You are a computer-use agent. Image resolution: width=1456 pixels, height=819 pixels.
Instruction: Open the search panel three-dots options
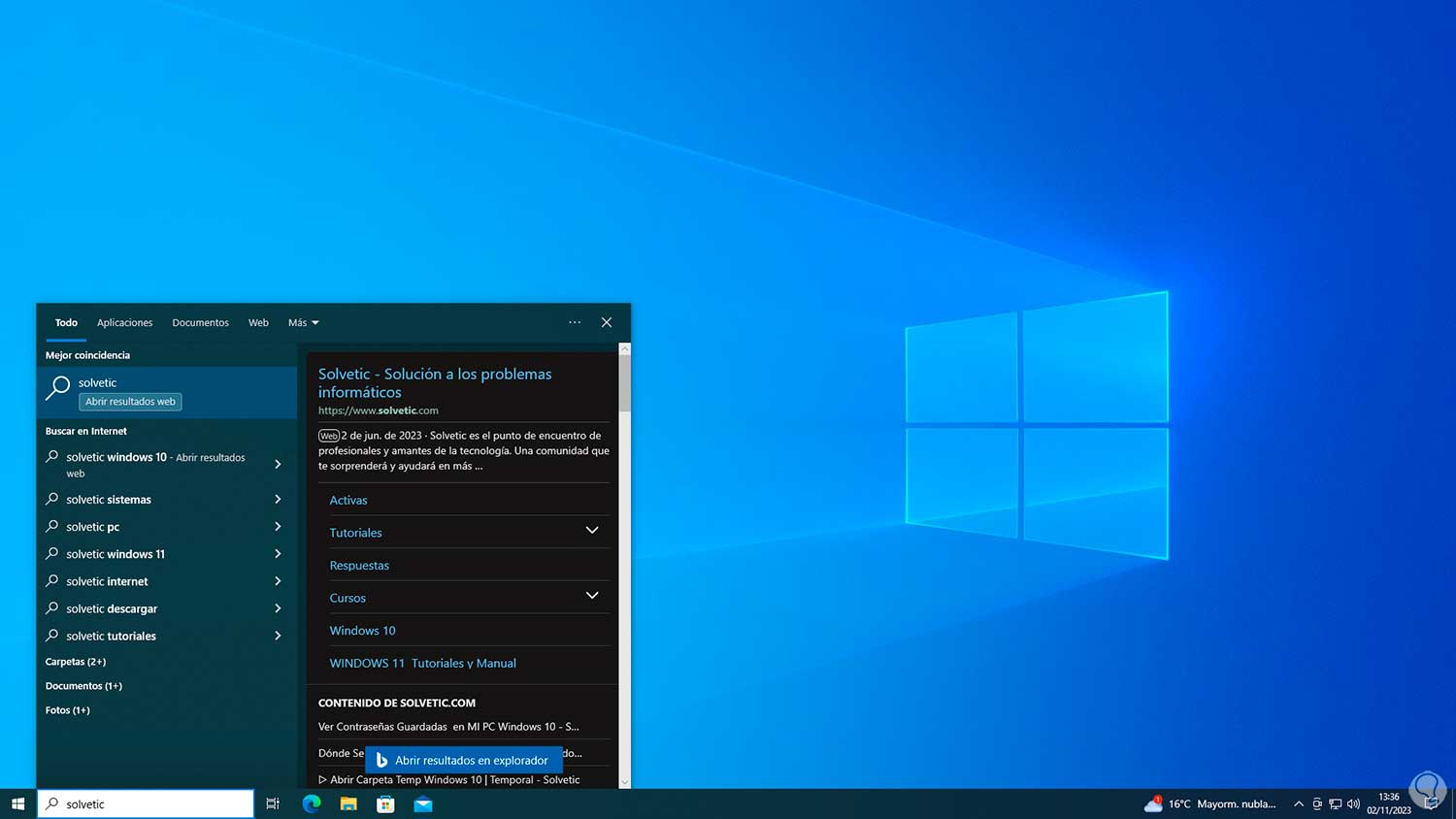point(575,322)
